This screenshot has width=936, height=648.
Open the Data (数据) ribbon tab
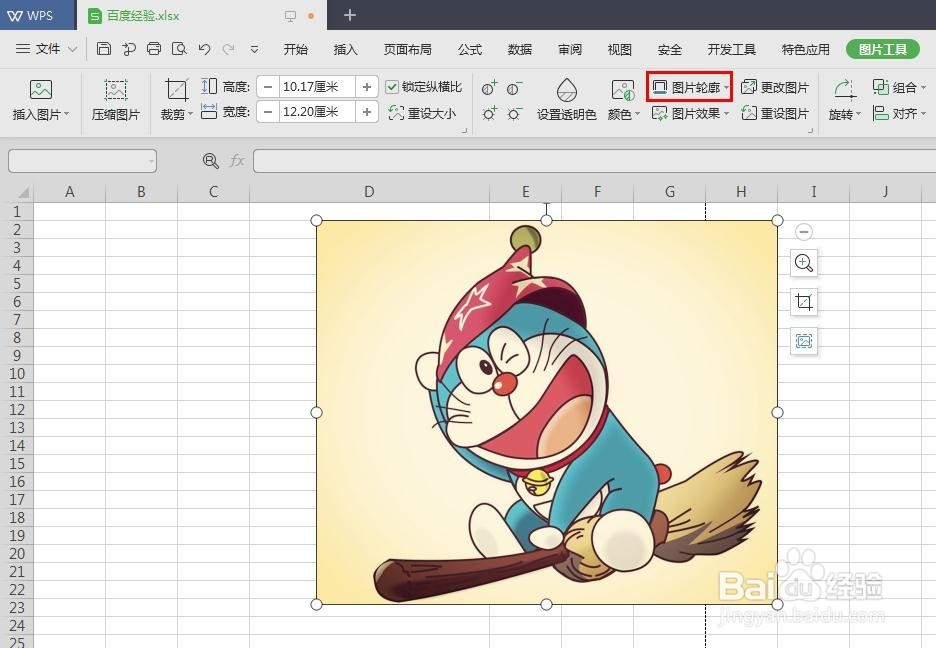pos(520,50)
